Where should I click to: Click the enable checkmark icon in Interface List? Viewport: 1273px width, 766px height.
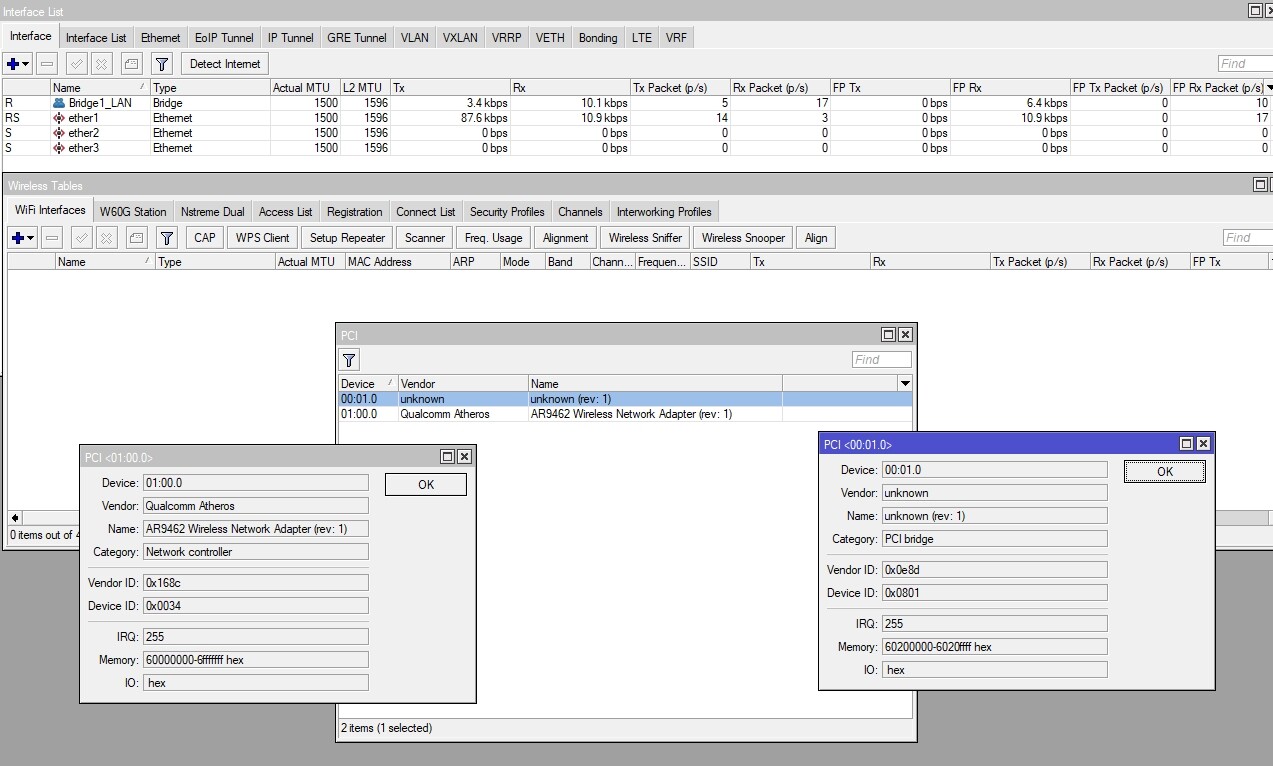[x=77, y=64]
